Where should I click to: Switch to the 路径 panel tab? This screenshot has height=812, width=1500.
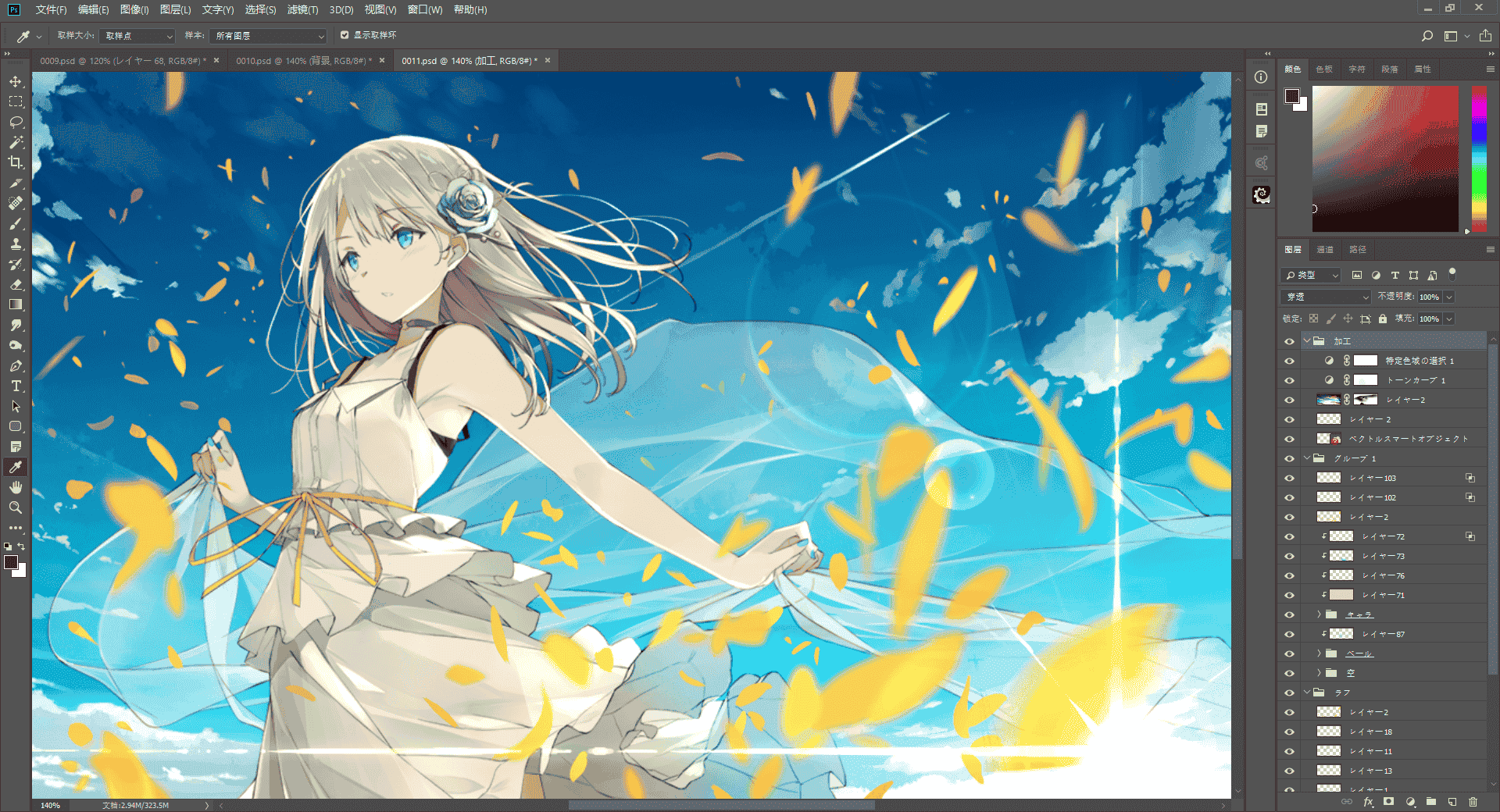point(1358,250)
